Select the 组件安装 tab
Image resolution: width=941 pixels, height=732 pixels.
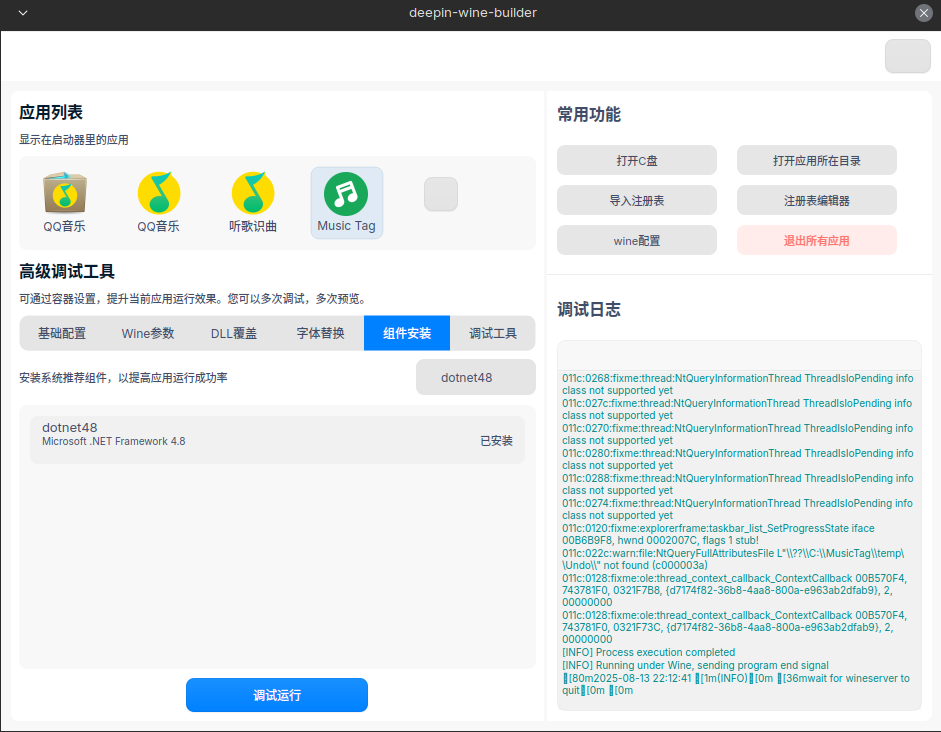point(407,333)
